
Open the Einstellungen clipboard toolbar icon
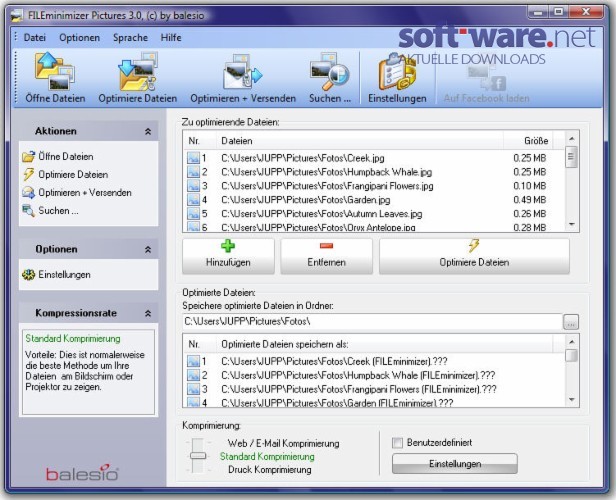pos(397,71)
